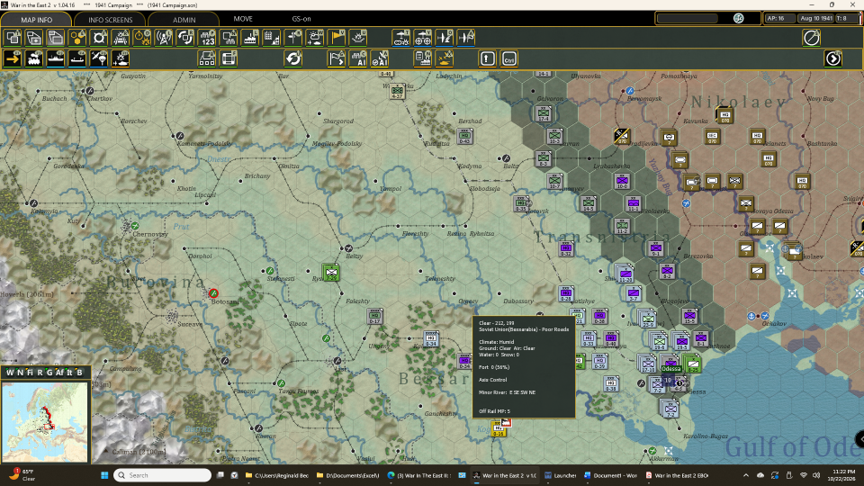Select the green unit counter near Stefanesti

(x=331, y=272)
